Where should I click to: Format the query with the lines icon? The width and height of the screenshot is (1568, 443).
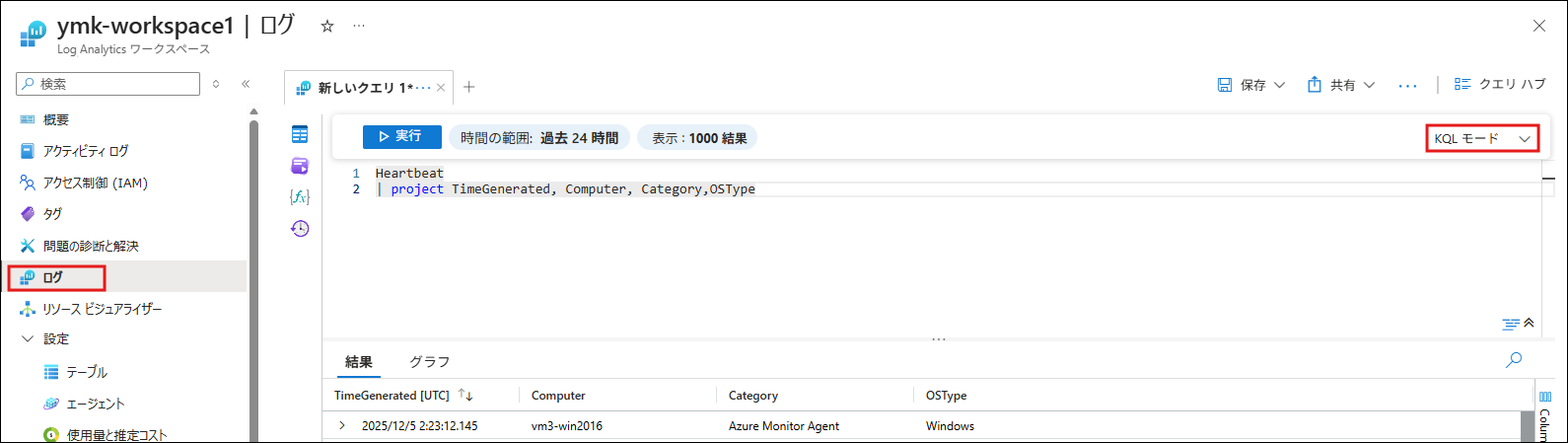1511,324
